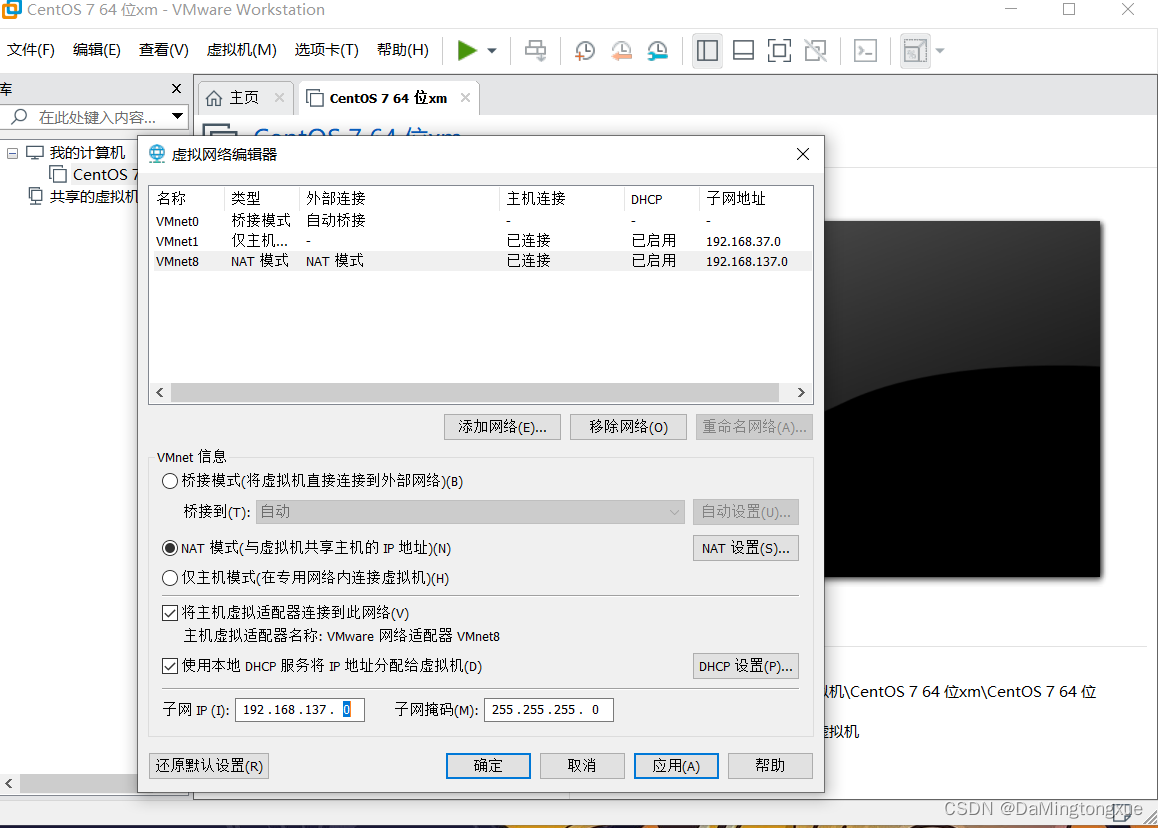Close the 主页 tab
The image size is (1158, 828).
[x=279, y=97]
